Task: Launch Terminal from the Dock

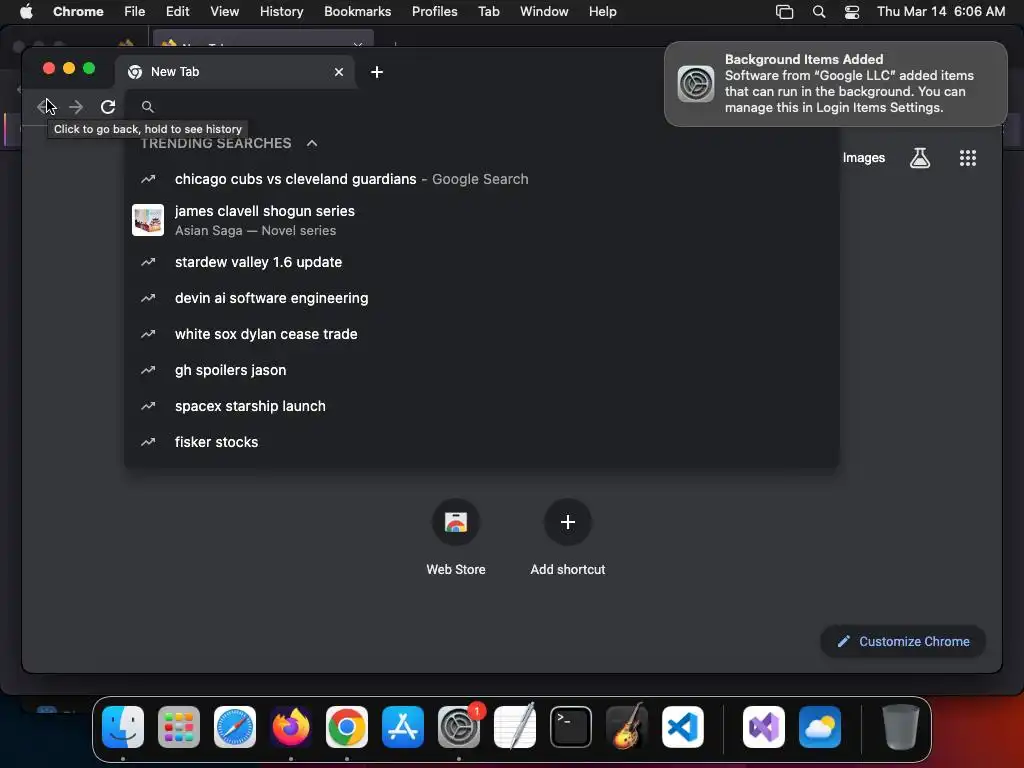Action: click(x=571, y=726)
